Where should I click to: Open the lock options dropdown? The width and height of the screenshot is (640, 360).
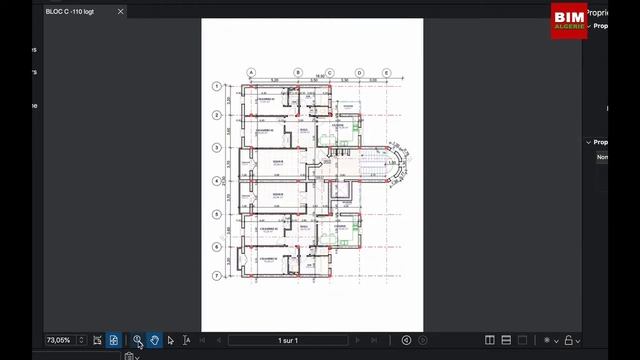[x=572, y=340]
